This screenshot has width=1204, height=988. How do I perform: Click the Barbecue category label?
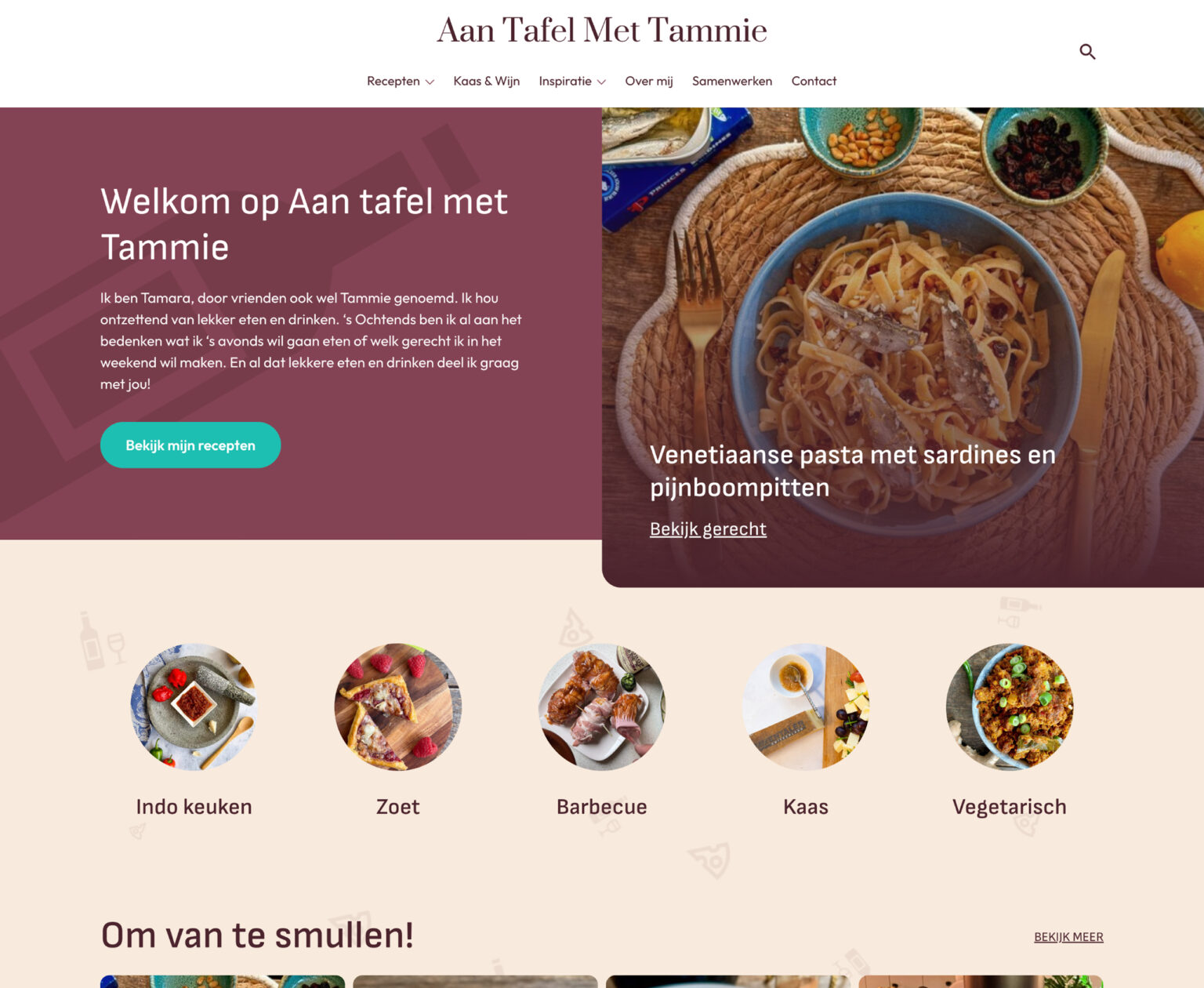coord(601,807)
